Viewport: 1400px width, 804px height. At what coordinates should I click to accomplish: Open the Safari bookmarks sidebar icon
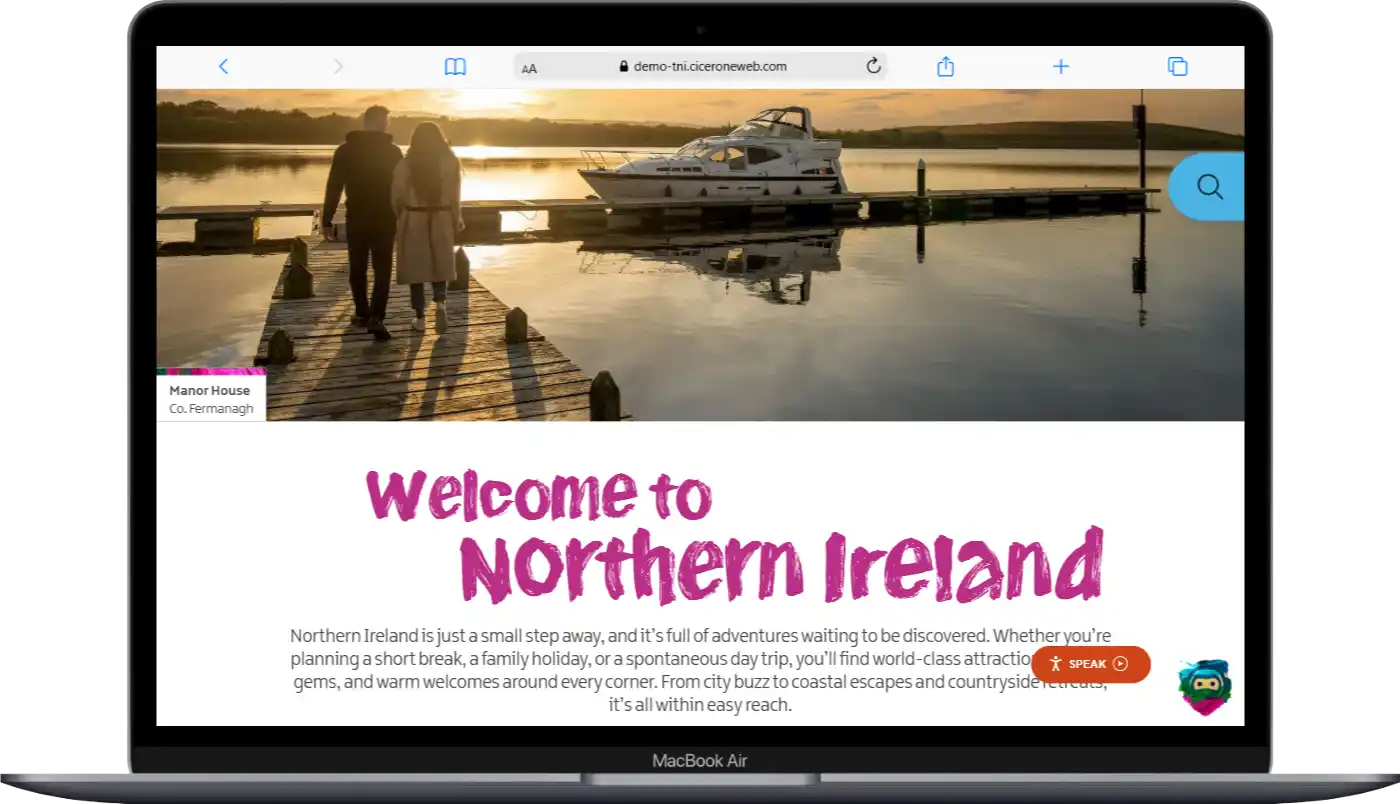(455, 66)
